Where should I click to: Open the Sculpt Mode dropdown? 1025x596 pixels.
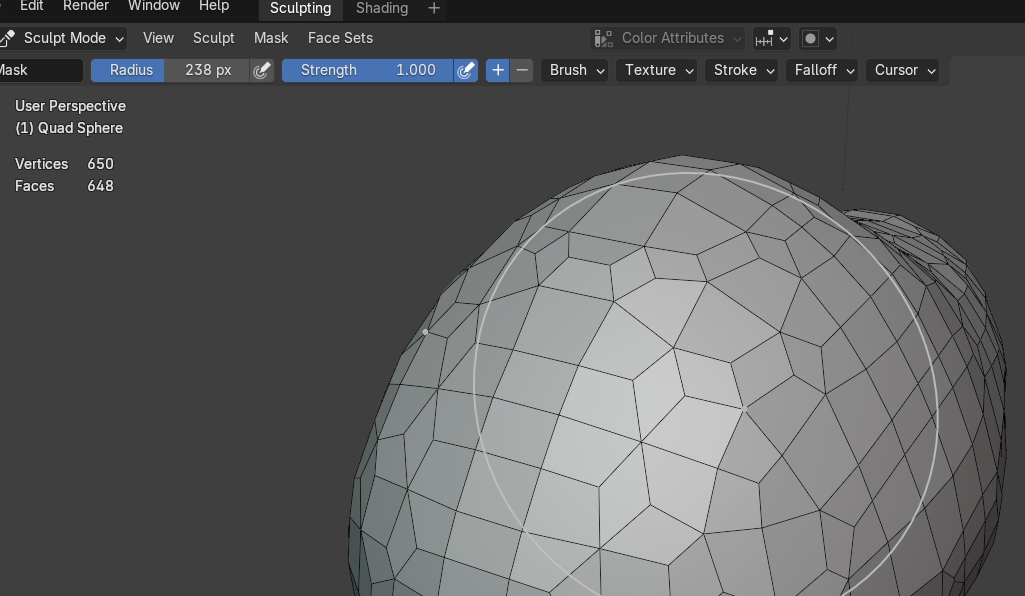tap(63, 38)
